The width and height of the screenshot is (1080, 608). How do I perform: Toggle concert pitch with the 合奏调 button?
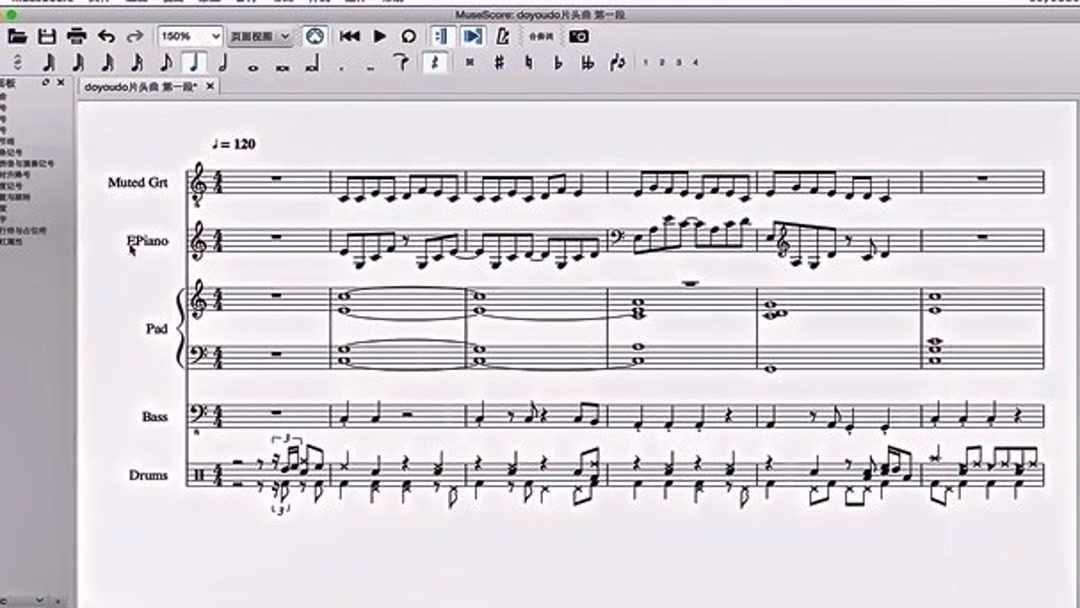coord(539,36)
